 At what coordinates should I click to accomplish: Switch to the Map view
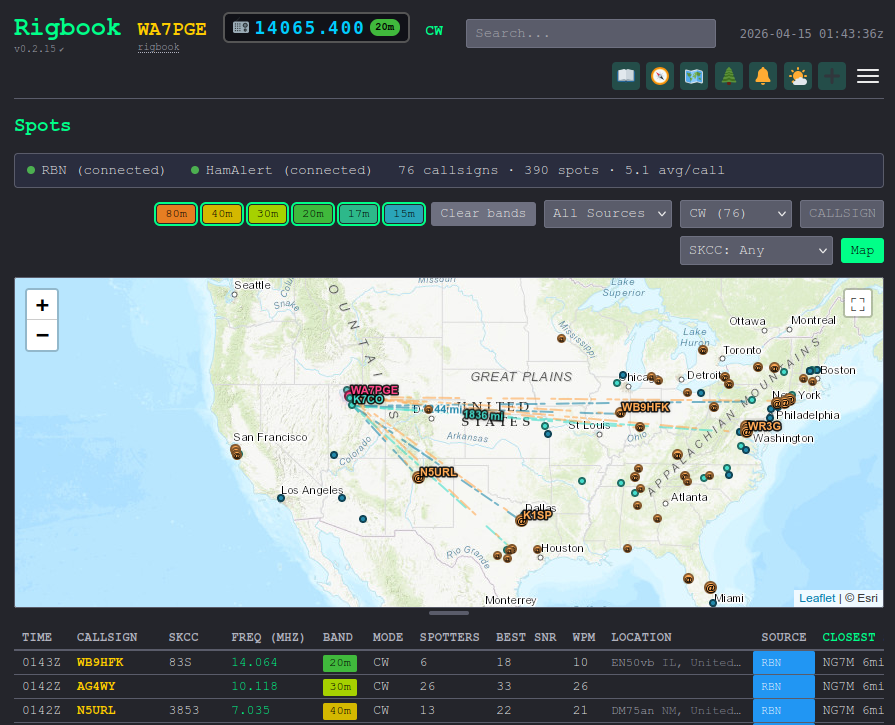[x=861, y=250]
